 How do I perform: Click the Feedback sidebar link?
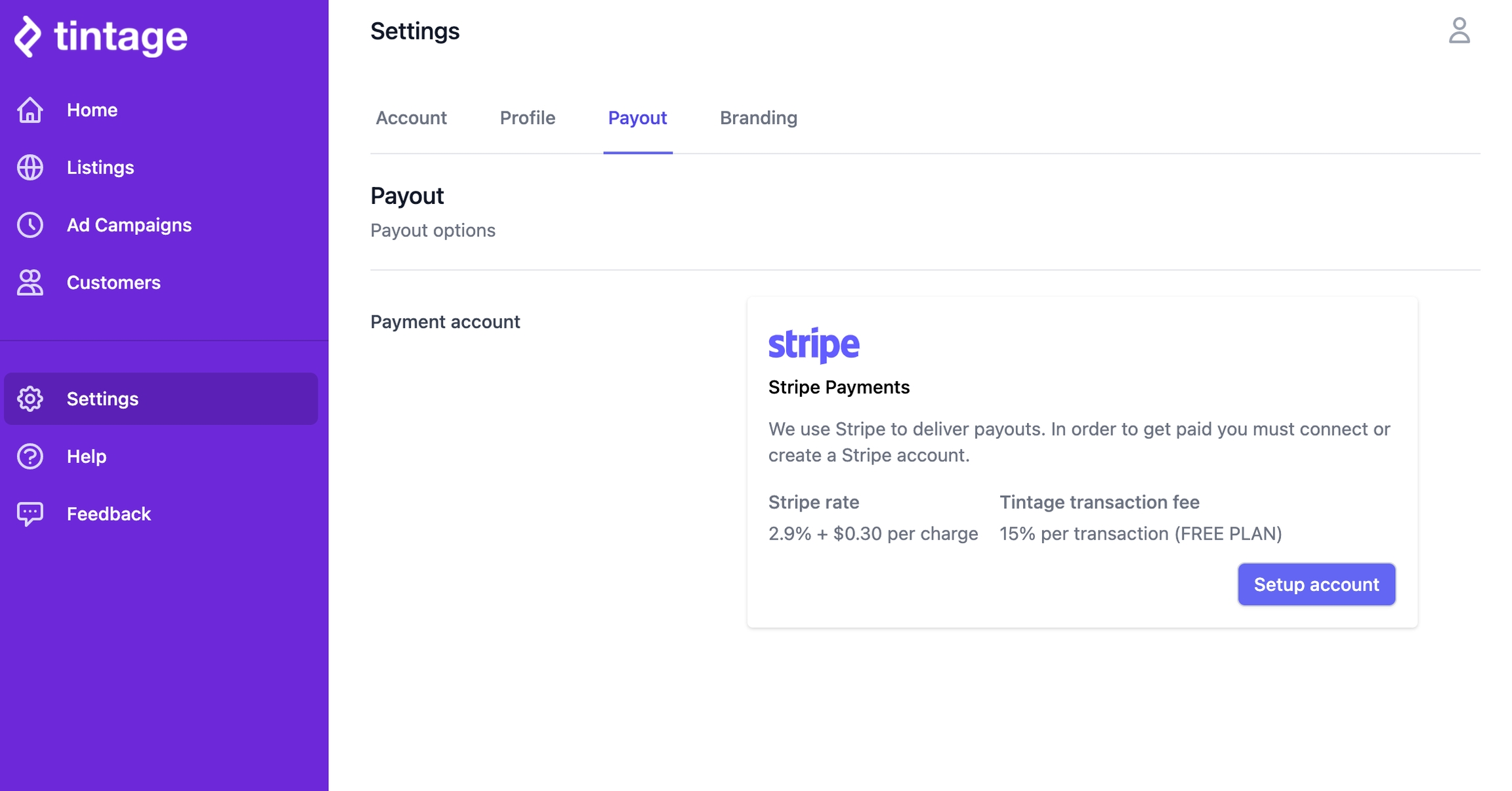coord(109,514)
